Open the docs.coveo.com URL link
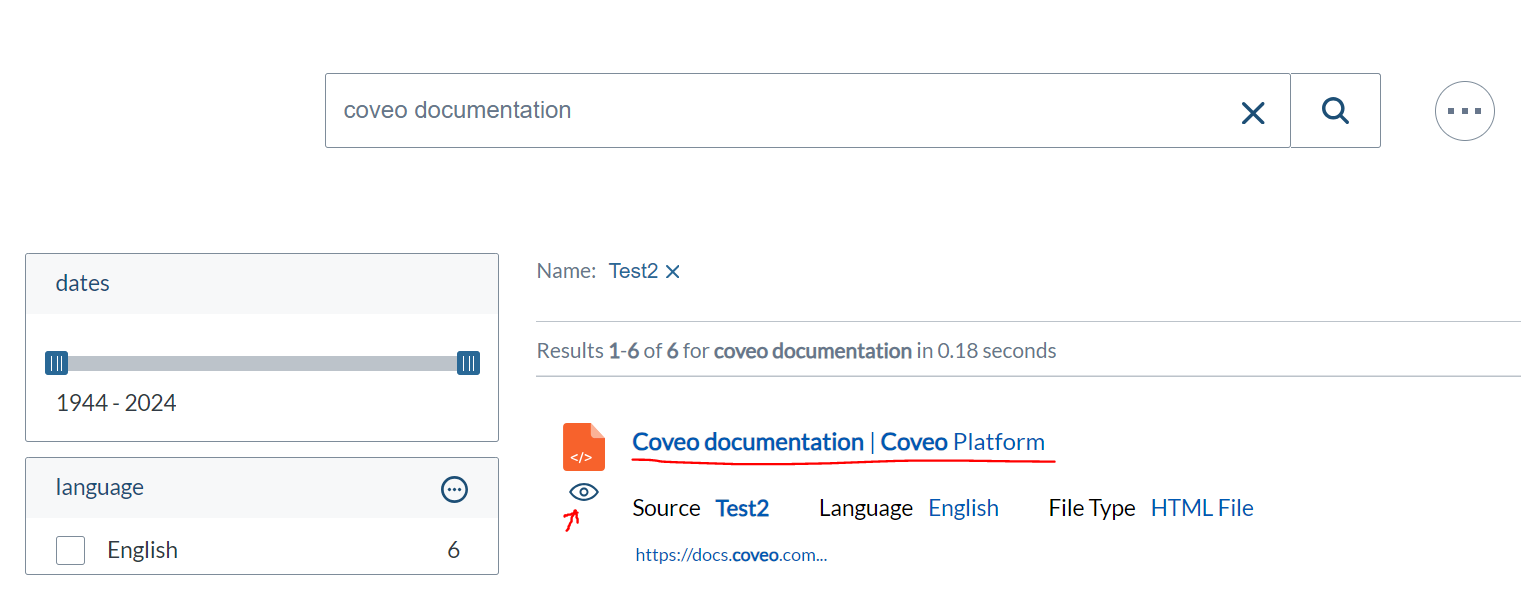 731,555
